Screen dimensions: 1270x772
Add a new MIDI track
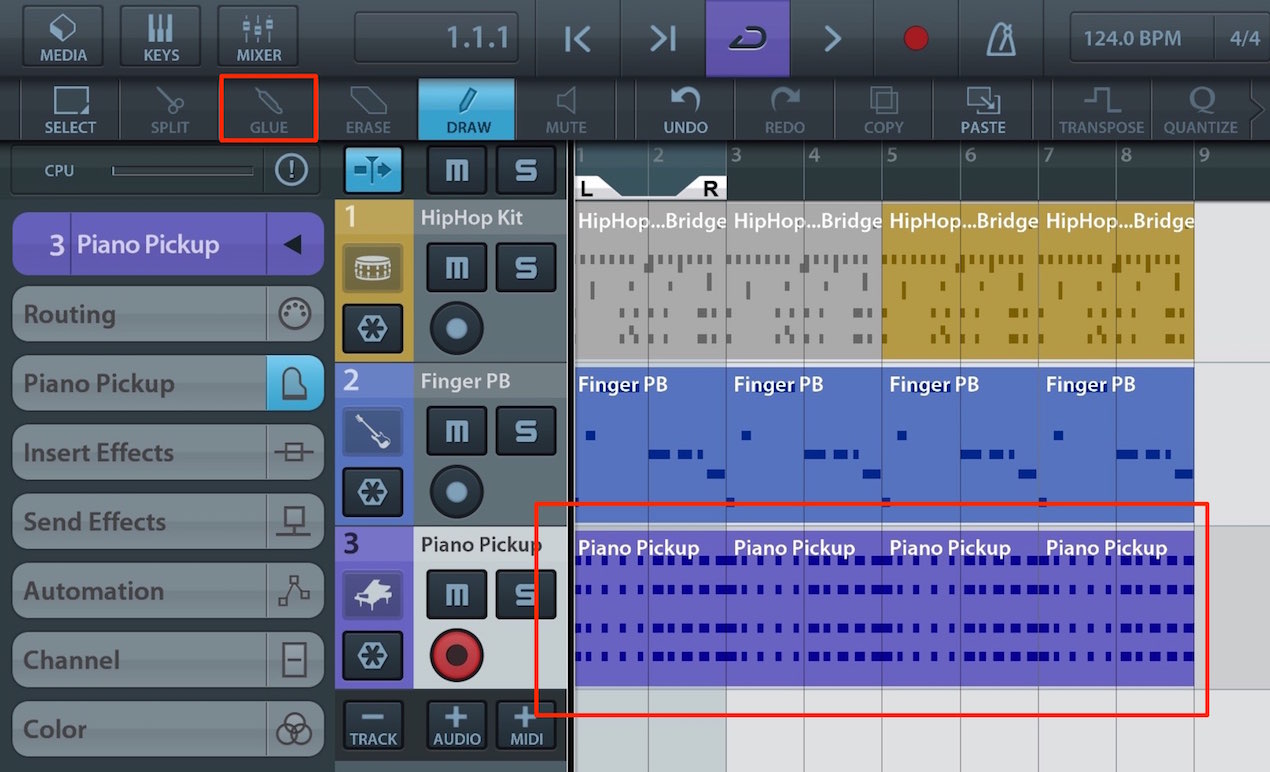click(526, 726)
